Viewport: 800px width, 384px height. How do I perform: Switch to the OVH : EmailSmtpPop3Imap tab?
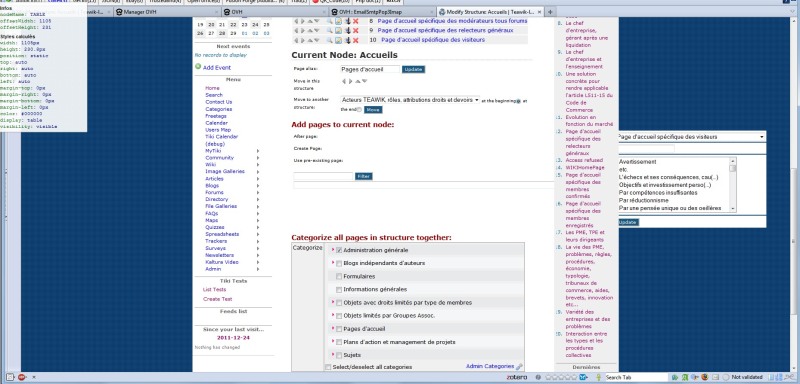pos(383,12)
